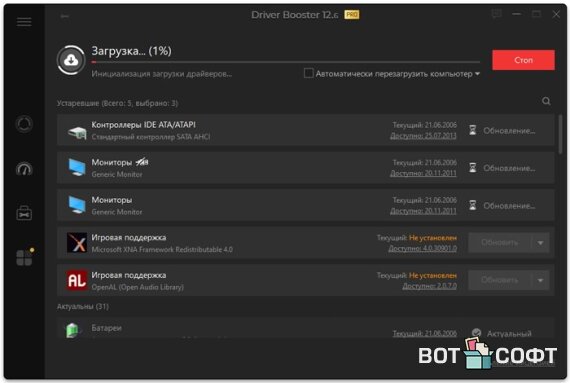This screenshot has width=570, height=383.
Task: Open Доступно 2.0.7.0 link for OpenAL
Action: pos(429,286)
